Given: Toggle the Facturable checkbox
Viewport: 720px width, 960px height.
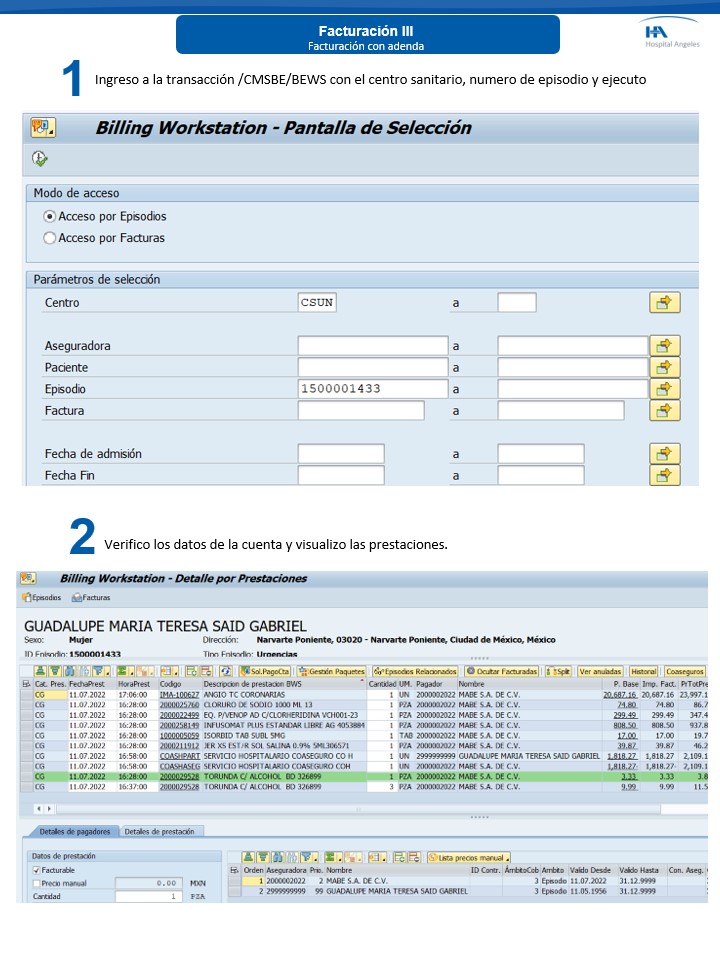Looking at the screenshot, I should pyautogui.click(x=37, y=870).
